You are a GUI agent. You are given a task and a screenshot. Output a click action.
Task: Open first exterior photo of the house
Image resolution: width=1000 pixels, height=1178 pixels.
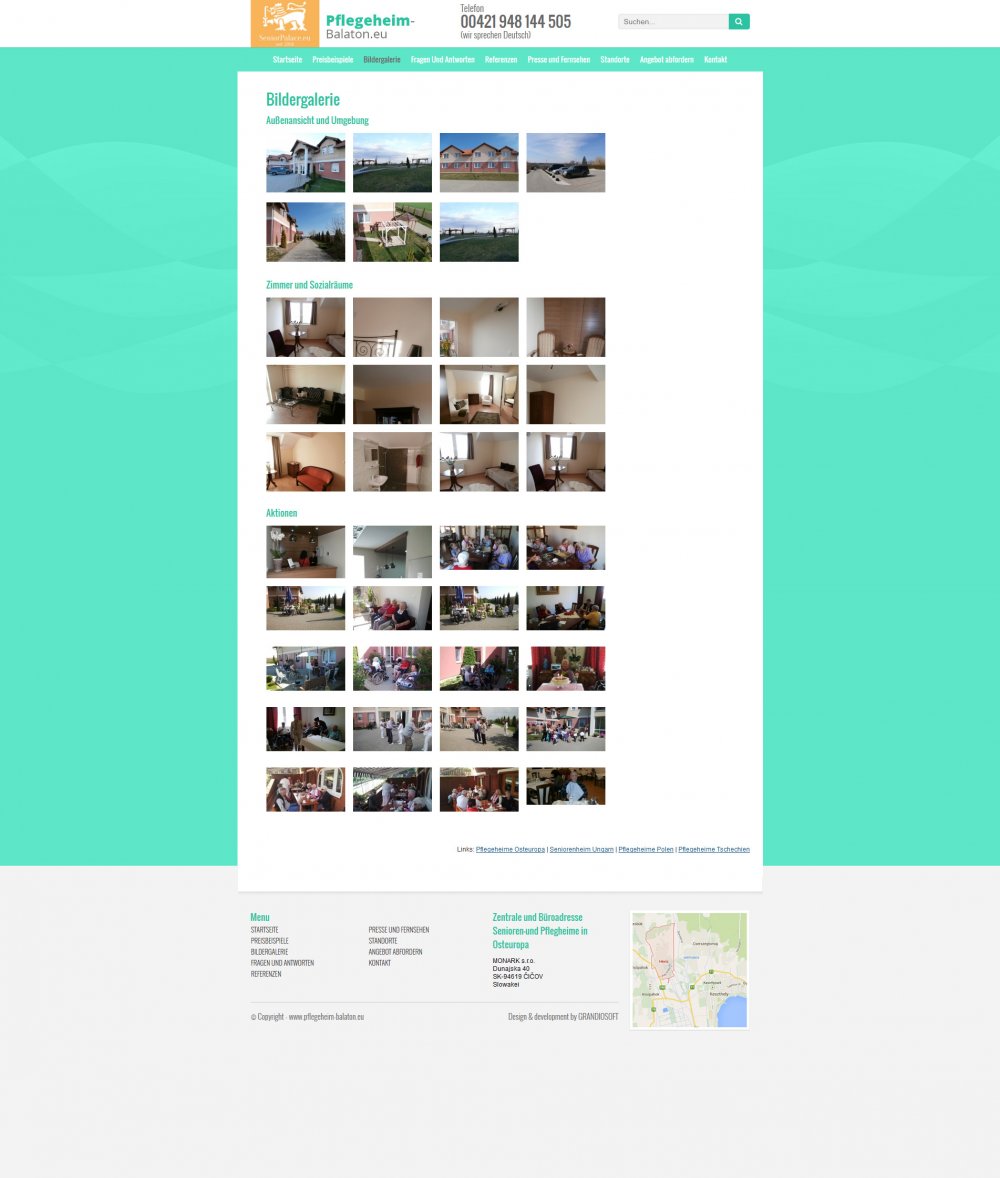click(306, 163)
